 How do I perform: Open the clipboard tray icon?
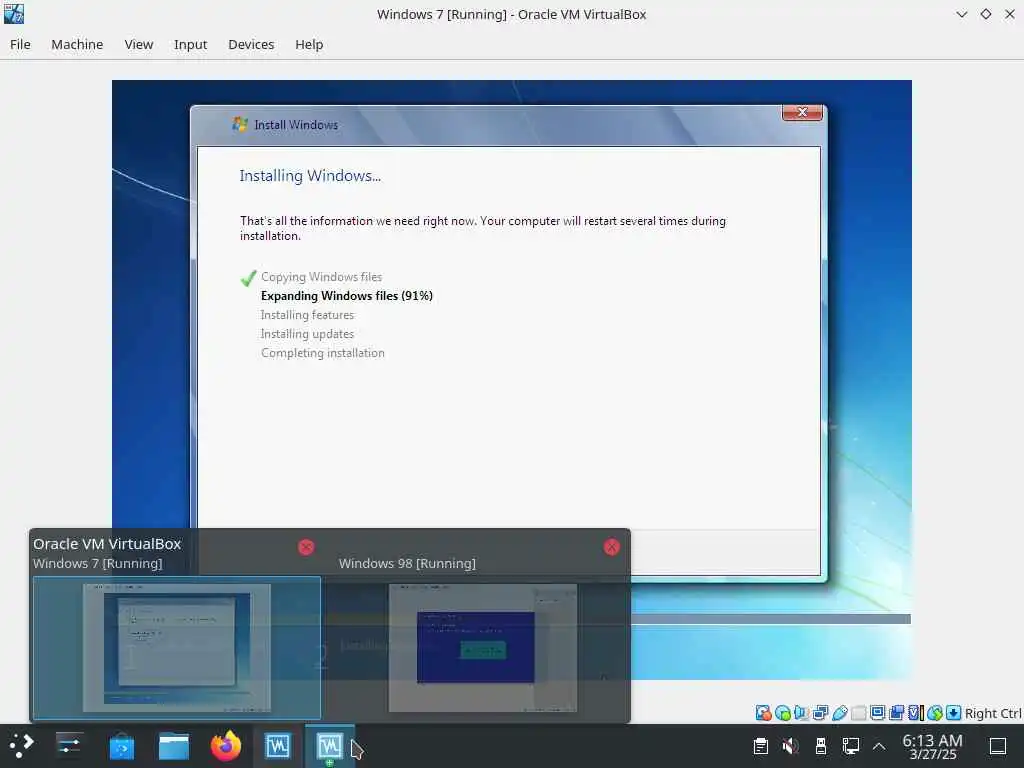point(760,746)
